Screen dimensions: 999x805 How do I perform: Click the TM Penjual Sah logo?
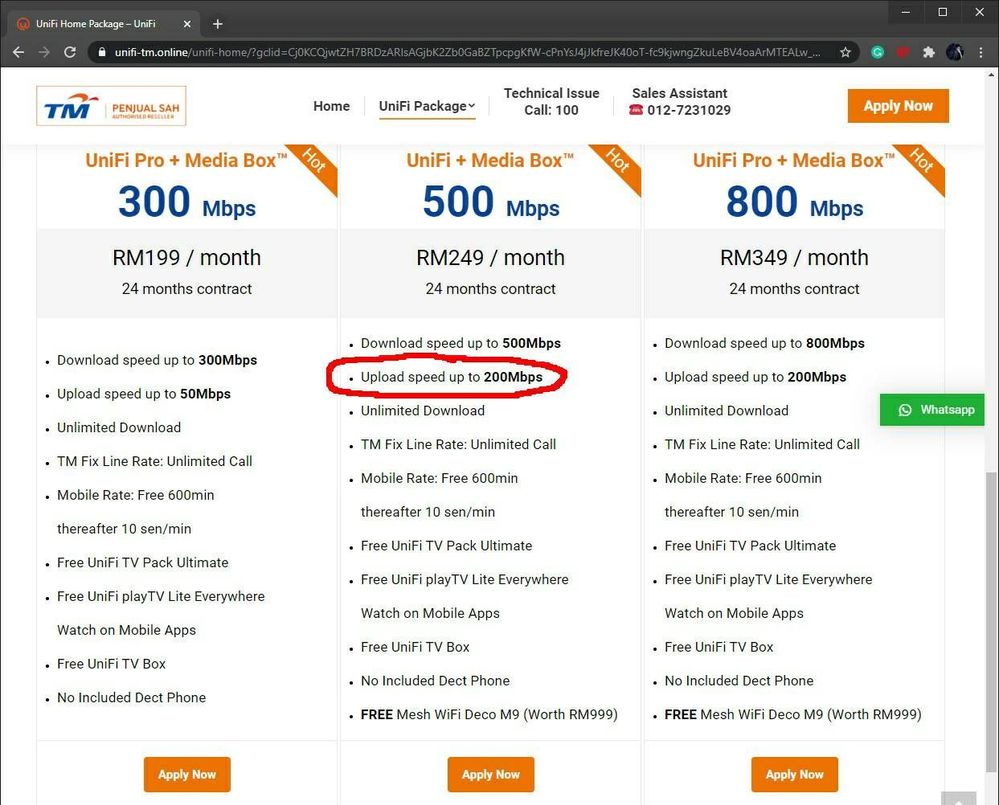click(111, 106)
